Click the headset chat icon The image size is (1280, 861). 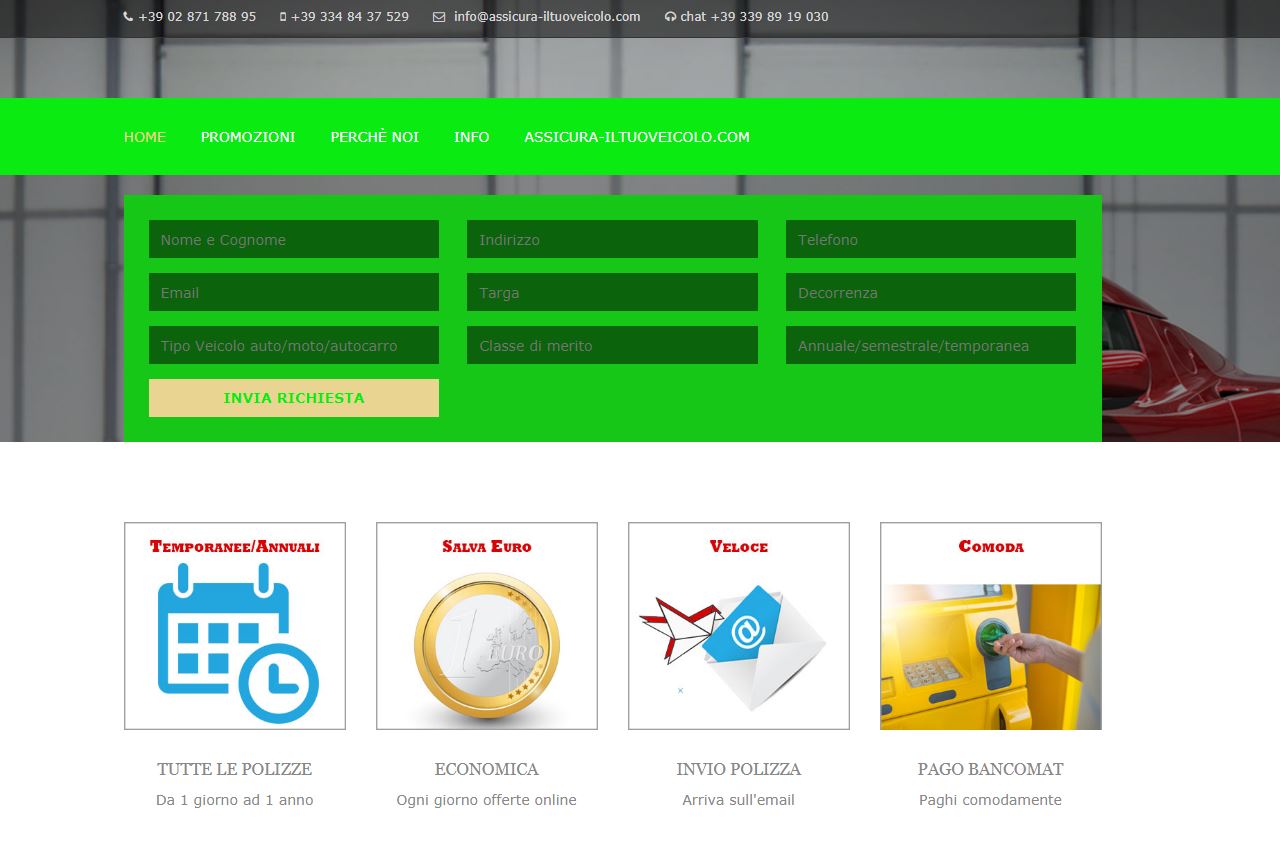coord(670,17)
